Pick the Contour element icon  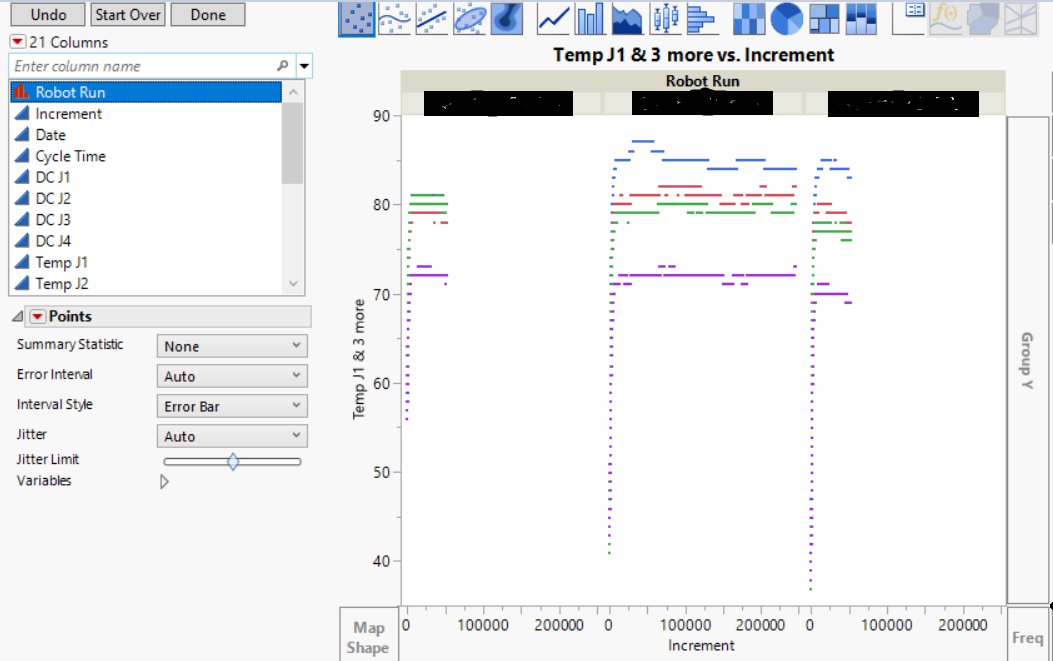point(507,18)
